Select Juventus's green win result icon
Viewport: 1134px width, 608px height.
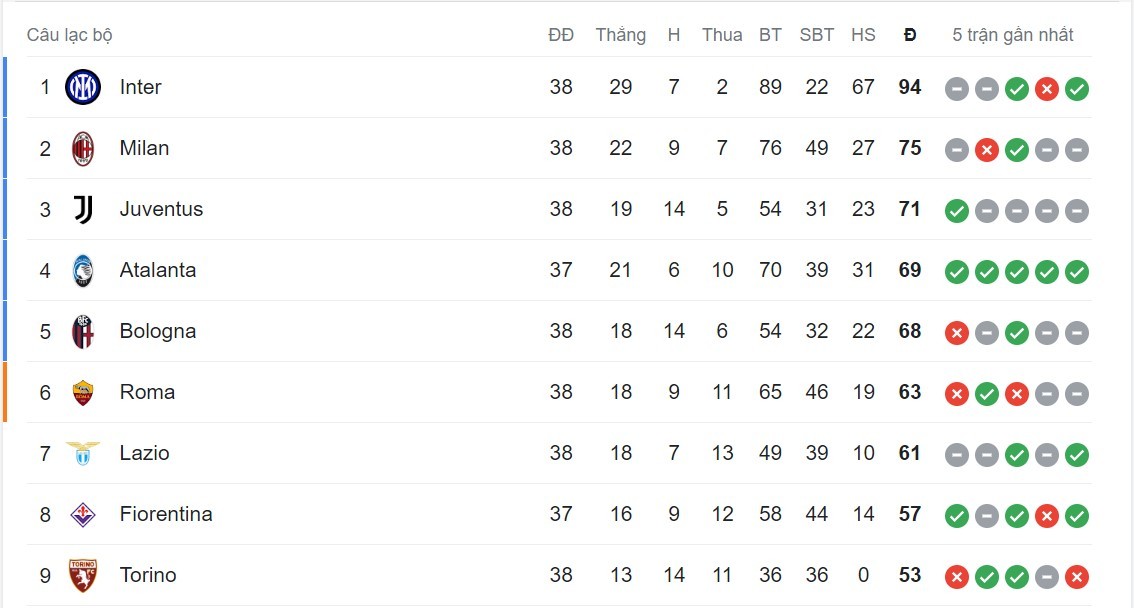957,211
